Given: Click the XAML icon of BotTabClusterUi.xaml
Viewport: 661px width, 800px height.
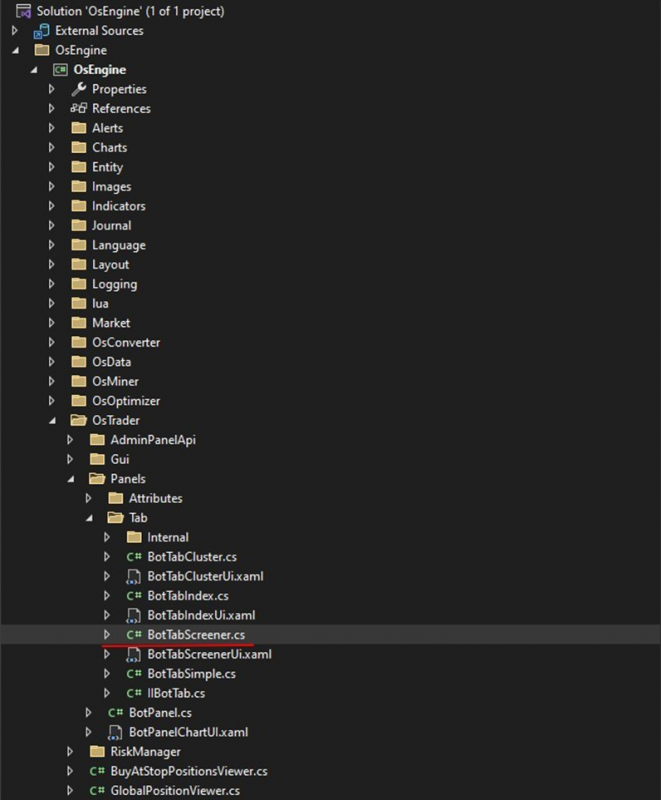Looking at the screenshot, I should pyautogui.click(x=133, y=577).
